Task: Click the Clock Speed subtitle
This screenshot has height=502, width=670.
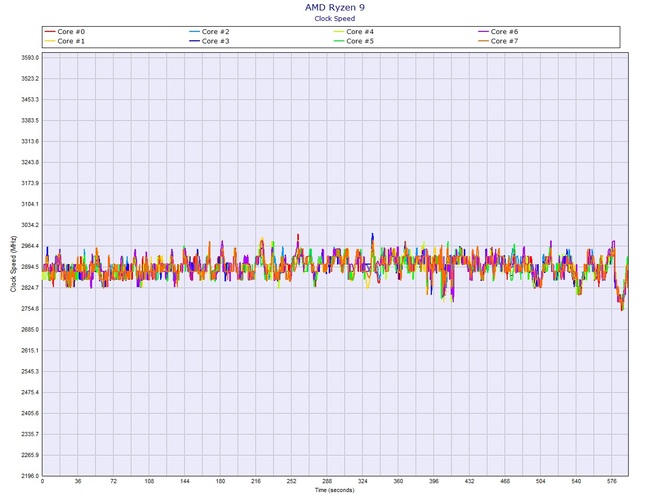Action: click(x=335, y=18)
